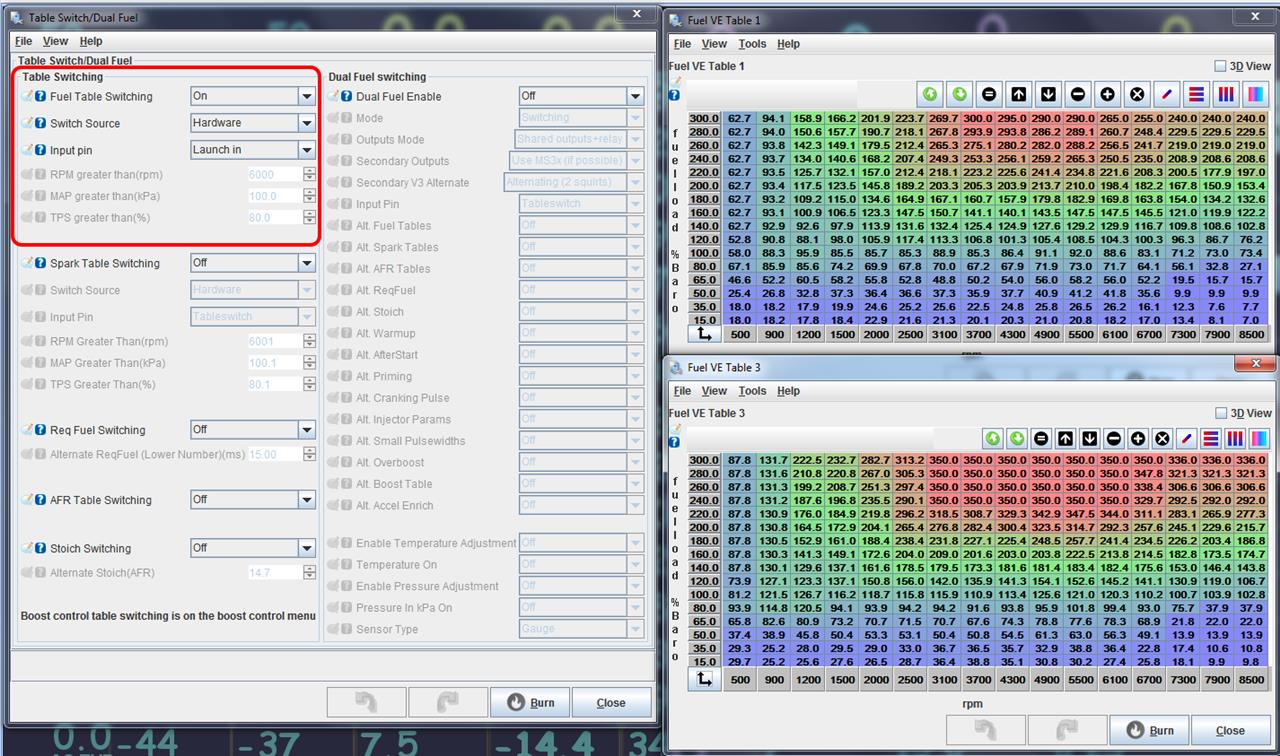This screenshot has width=1280, height=756.
Task: Open the Input pin dropdown showing Launch in
Action: [x=253, y=150]
